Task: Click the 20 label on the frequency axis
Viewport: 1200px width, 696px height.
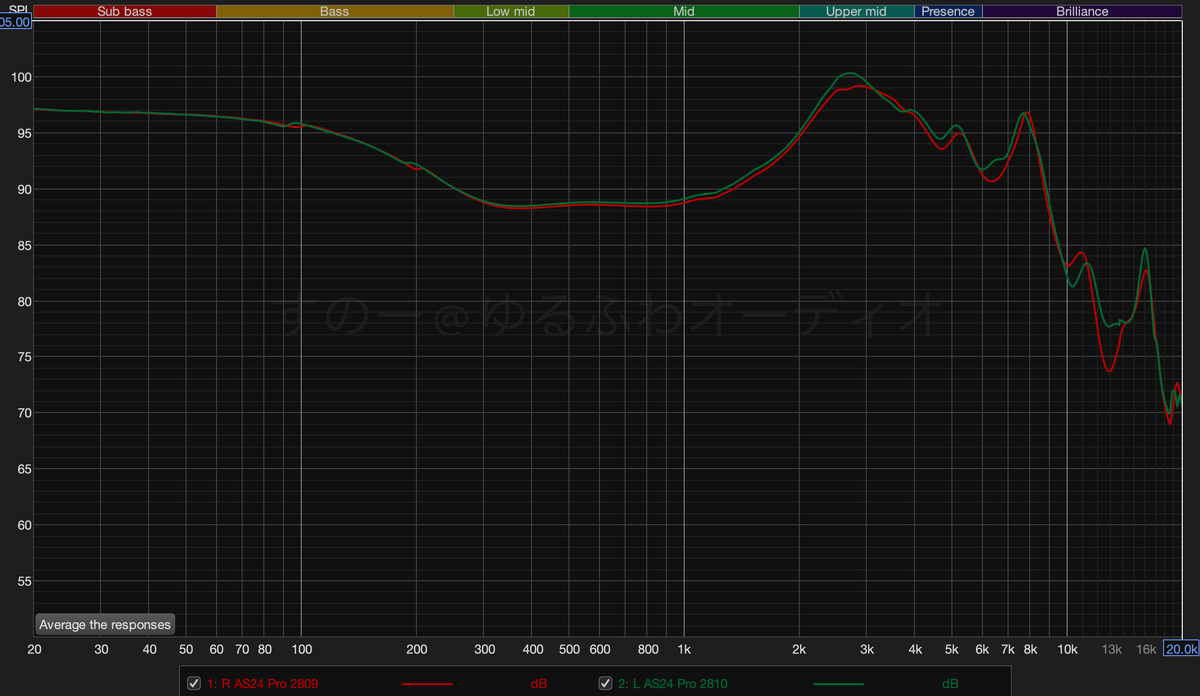Action: click(x=34, y=649)
